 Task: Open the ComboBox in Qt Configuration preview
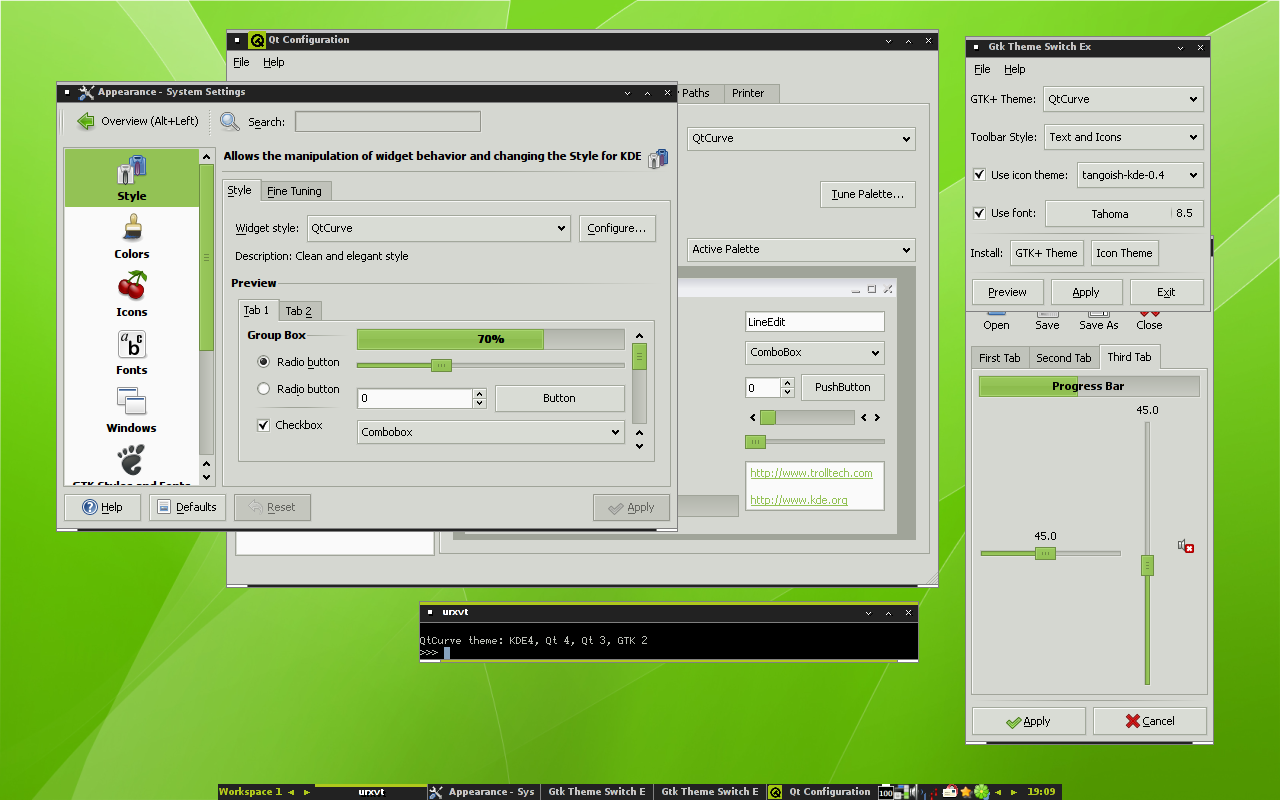click(x=815, y=353)
